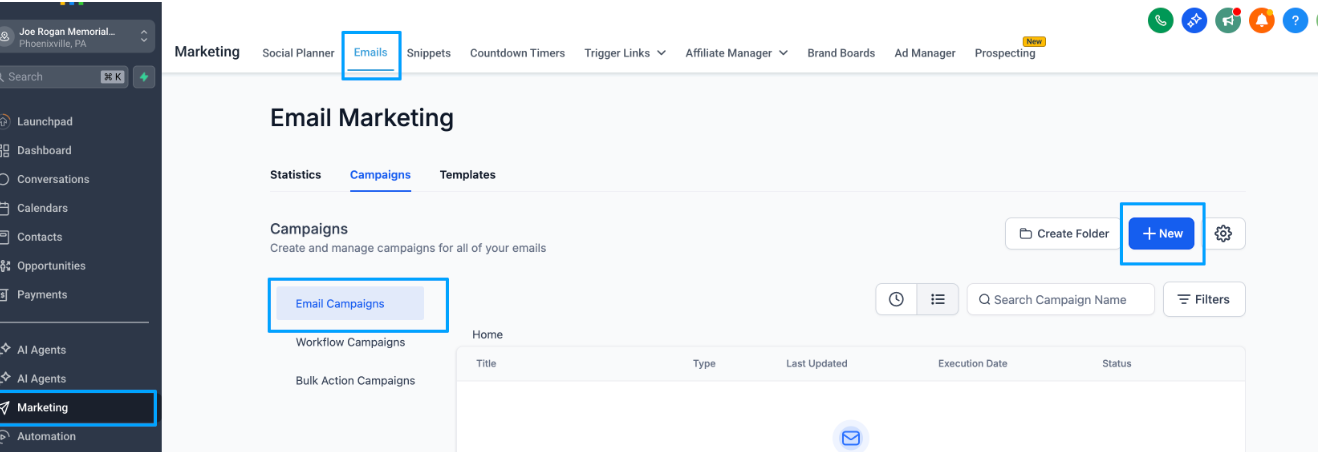
Task: Open campaign settings gear icon
Action: click(1223, 234)
